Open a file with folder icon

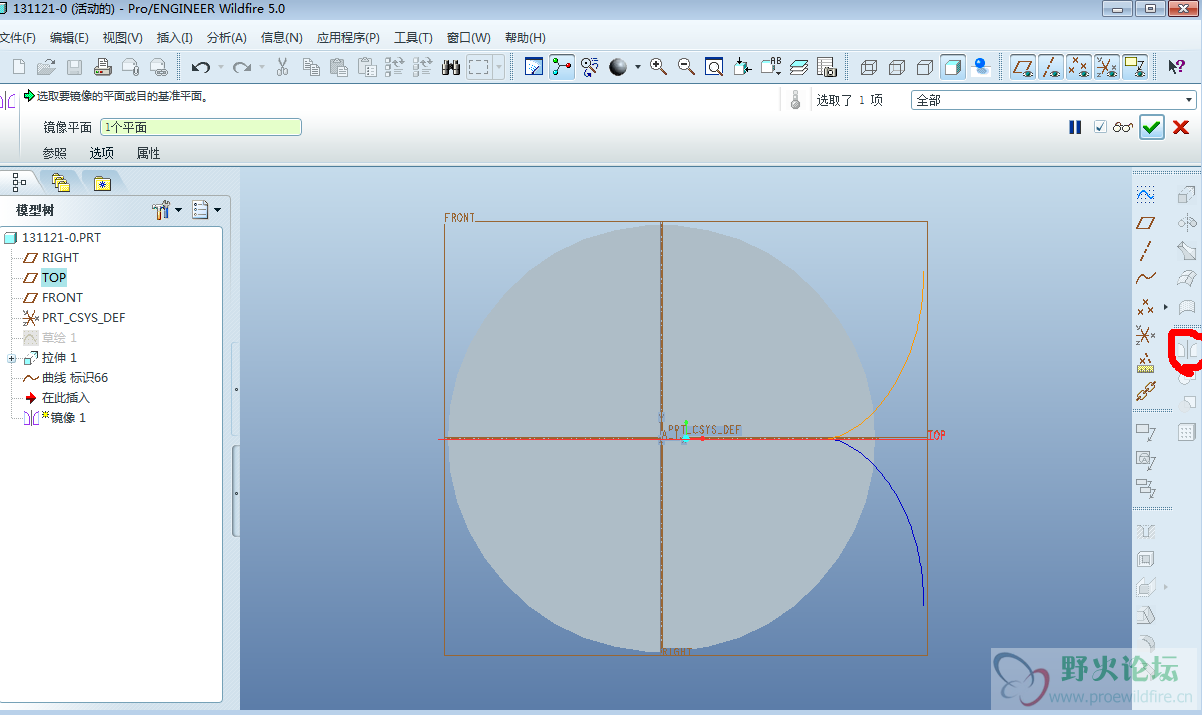[46, 67]
